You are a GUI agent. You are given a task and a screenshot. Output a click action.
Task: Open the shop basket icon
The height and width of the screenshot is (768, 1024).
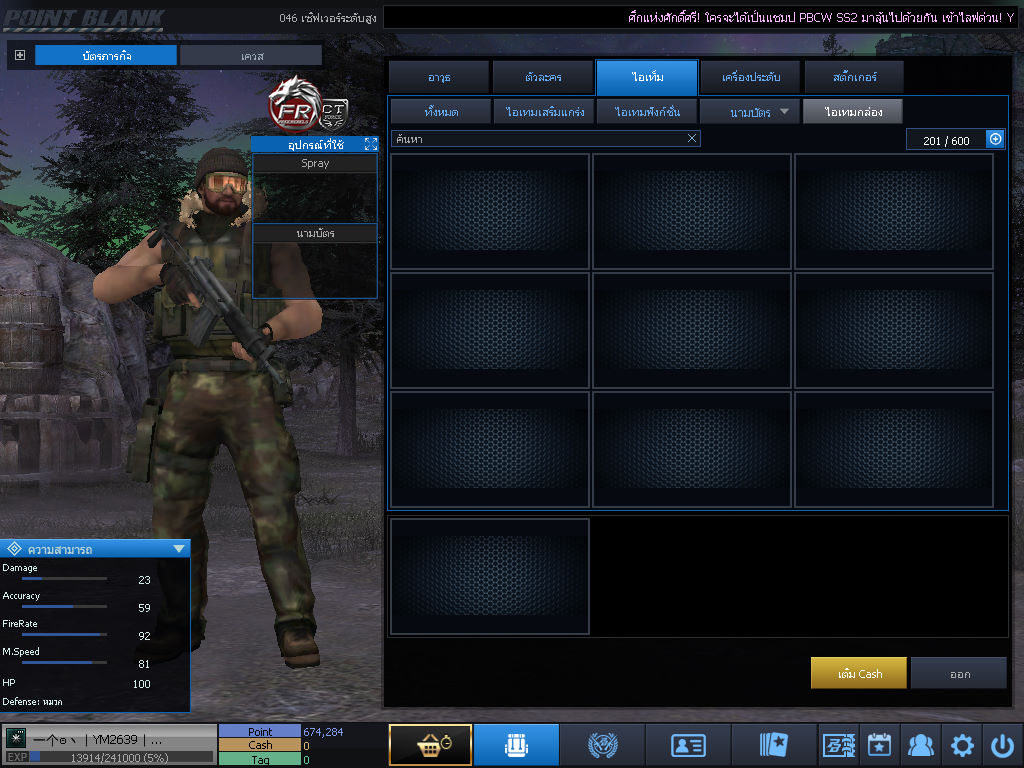coord(430,744)
